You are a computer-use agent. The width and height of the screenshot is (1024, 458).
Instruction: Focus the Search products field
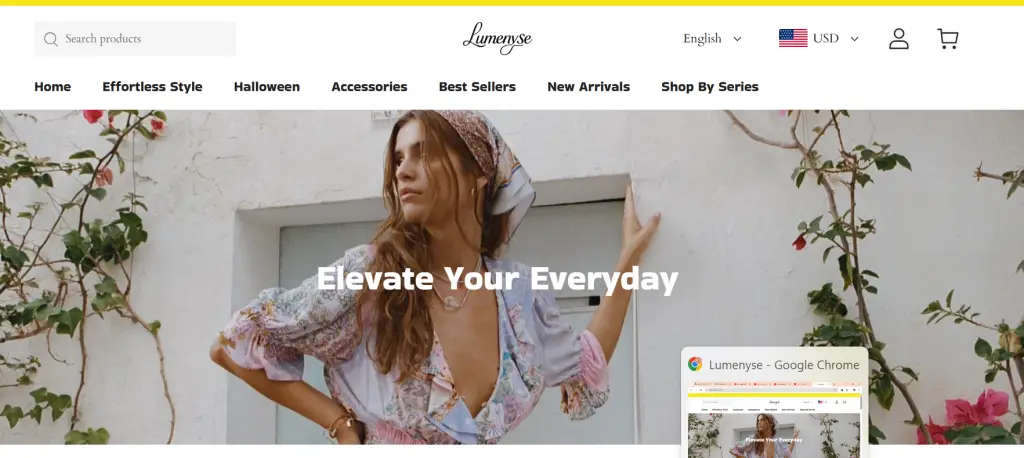click(135, 39)
